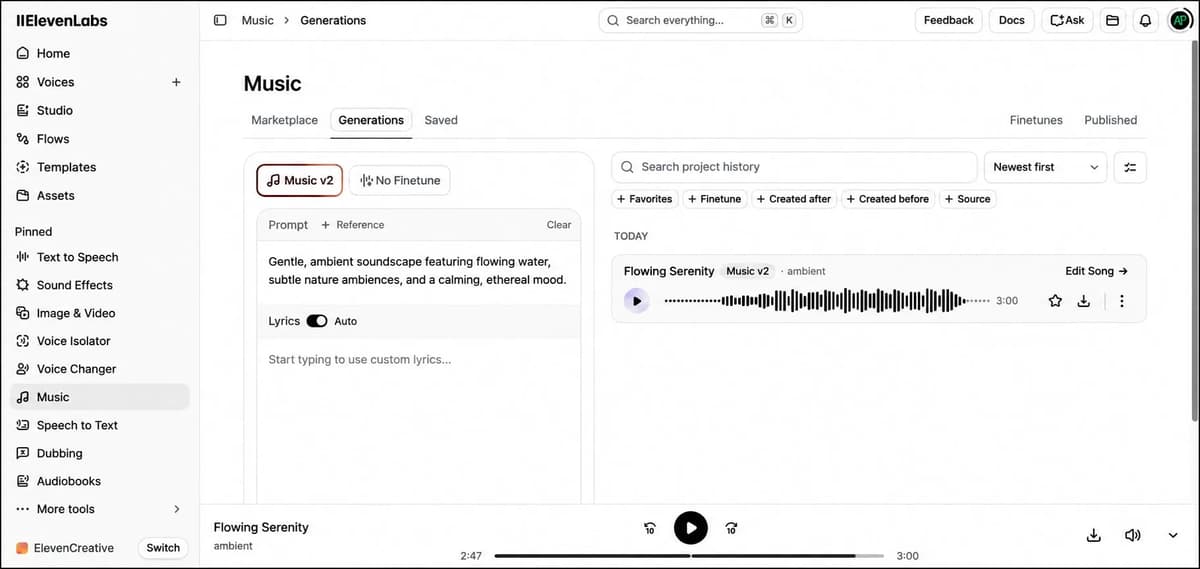Rewind 10 seconds in player
The width and height of the screenshot is (1200, 569).
650,528
